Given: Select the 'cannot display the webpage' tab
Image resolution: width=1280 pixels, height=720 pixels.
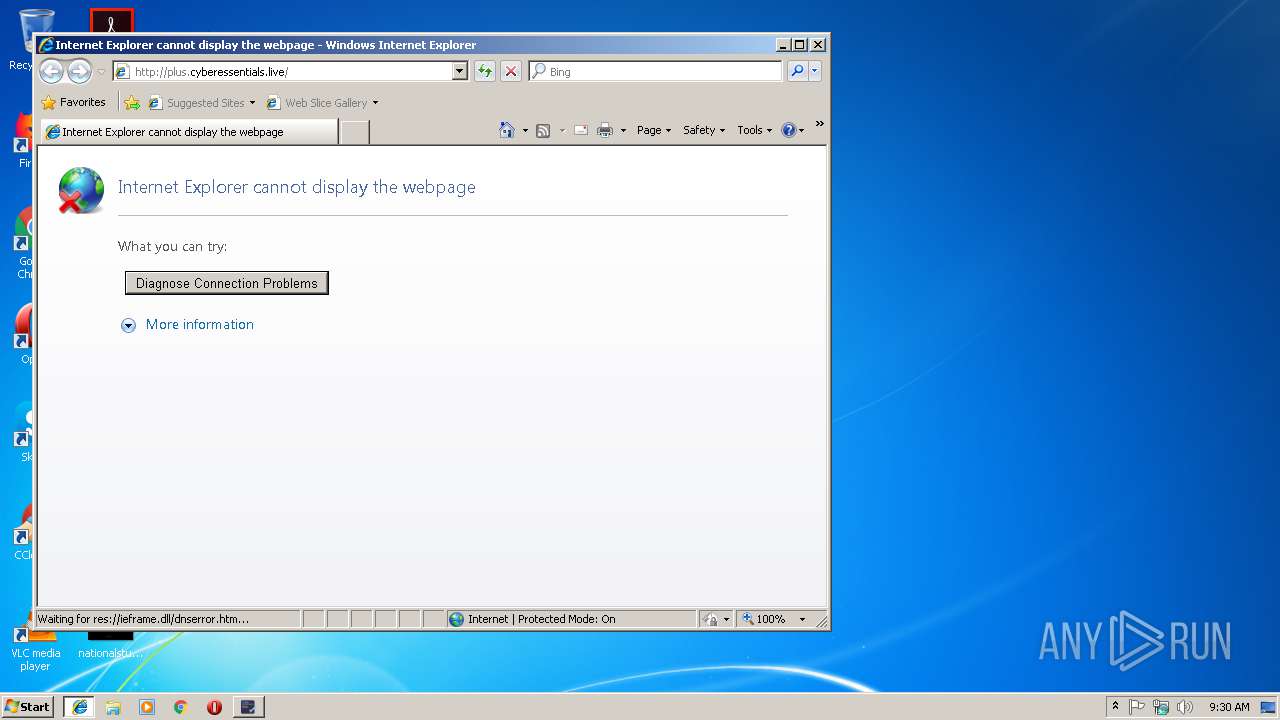Looking at the screenshot, I should point(189,132).
